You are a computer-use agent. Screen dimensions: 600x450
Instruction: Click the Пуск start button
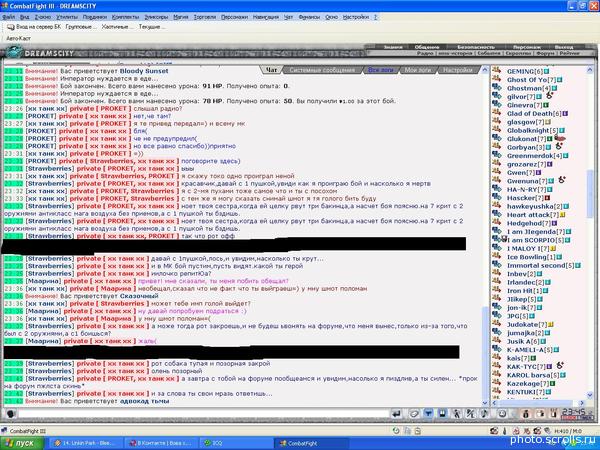pyautogui.click(x=22, y=443)
